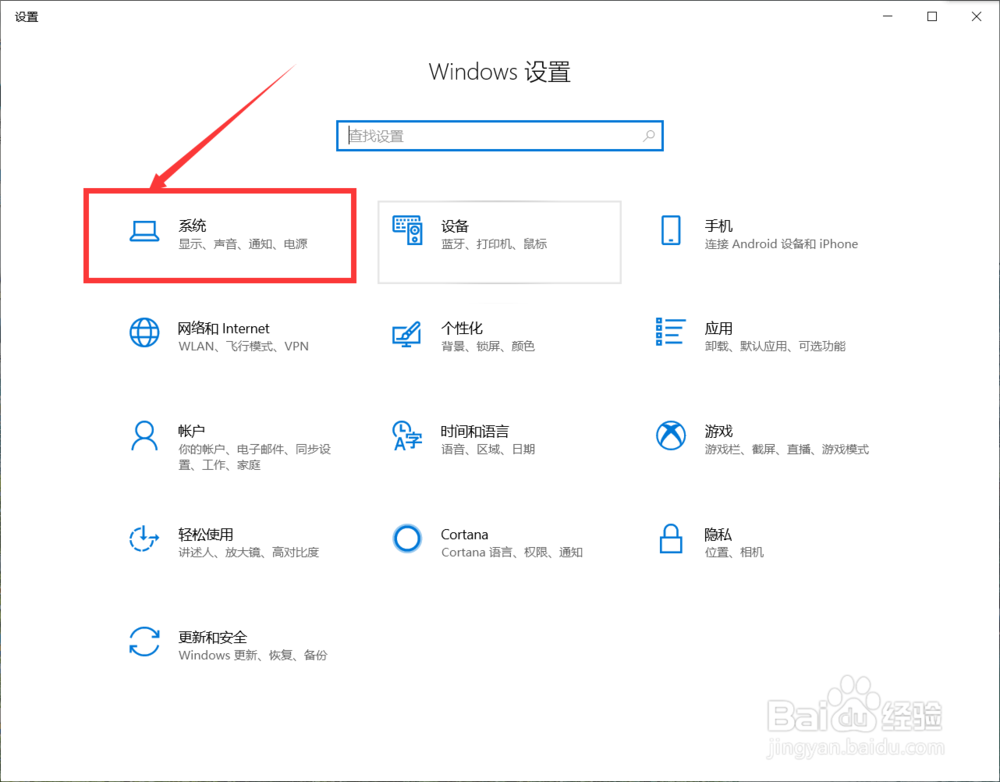Screen dimensions: 1000x782
Task: Click inside the 查找设置 search box
Action: click(499, 136)
